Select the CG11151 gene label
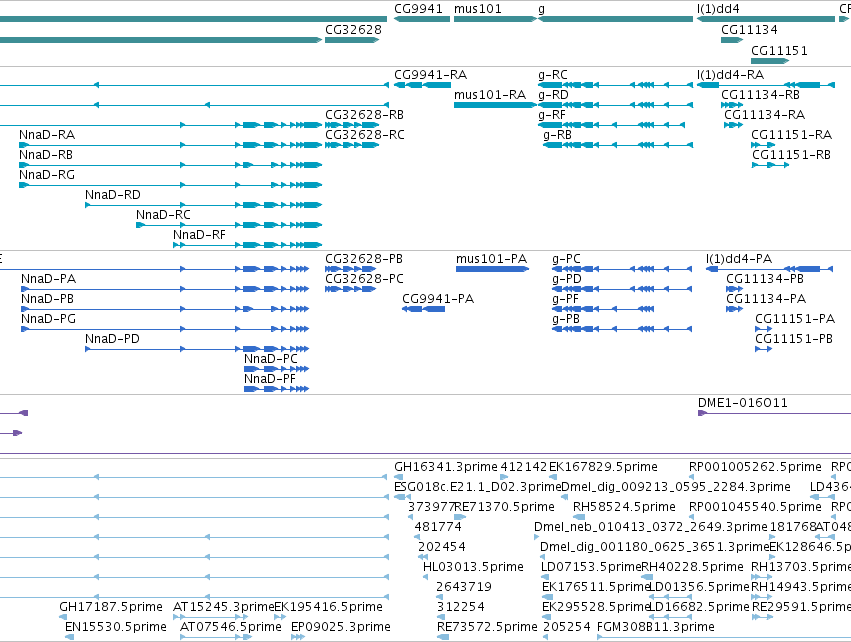The image size is (851, 642). click(779, 51)
